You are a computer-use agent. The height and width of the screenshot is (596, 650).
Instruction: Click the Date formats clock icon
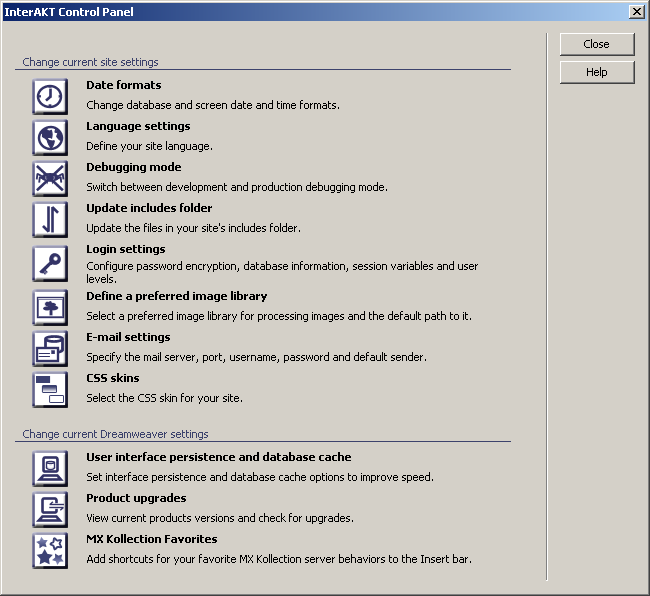[x=49, y=96]
